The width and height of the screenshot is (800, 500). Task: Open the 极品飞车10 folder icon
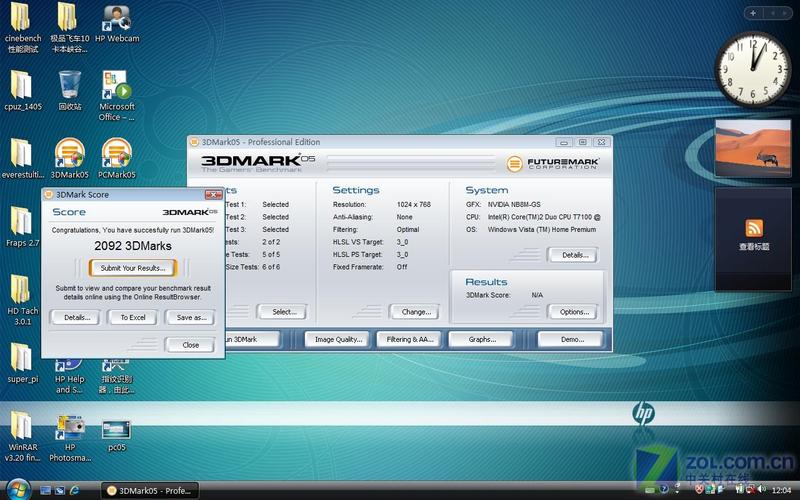[x=69, y=28]
